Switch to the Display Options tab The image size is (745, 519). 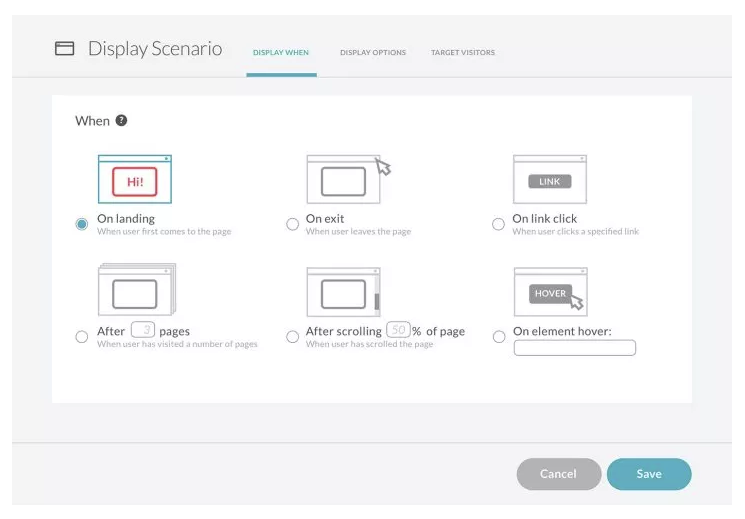pos(373,53)
